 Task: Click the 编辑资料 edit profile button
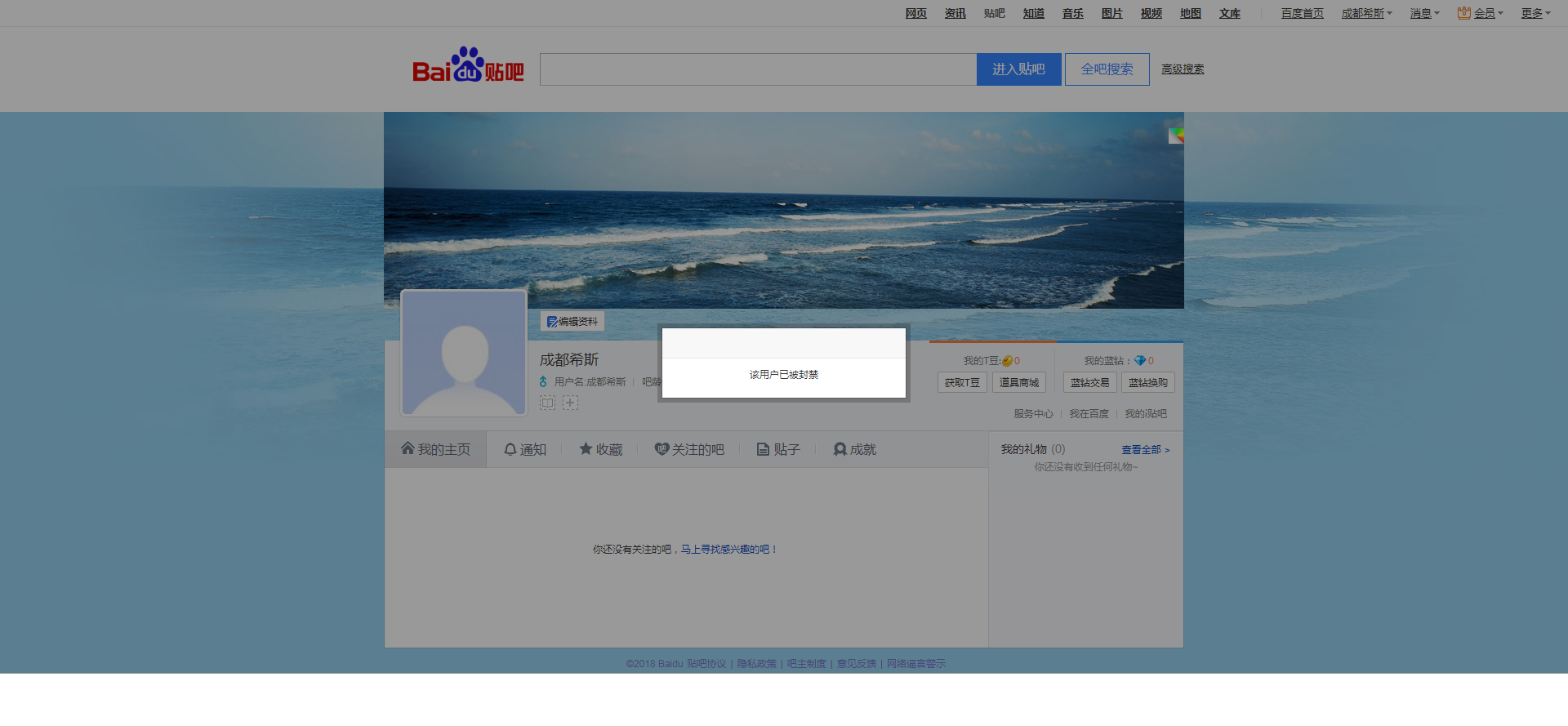coord(572,322)
